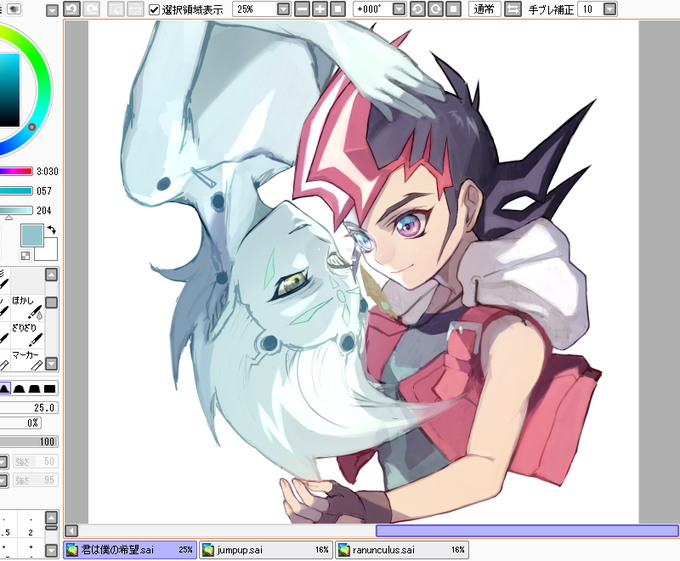Click the teal foreground color swatch
Screen dimensions: 680x561
point(32,235)
